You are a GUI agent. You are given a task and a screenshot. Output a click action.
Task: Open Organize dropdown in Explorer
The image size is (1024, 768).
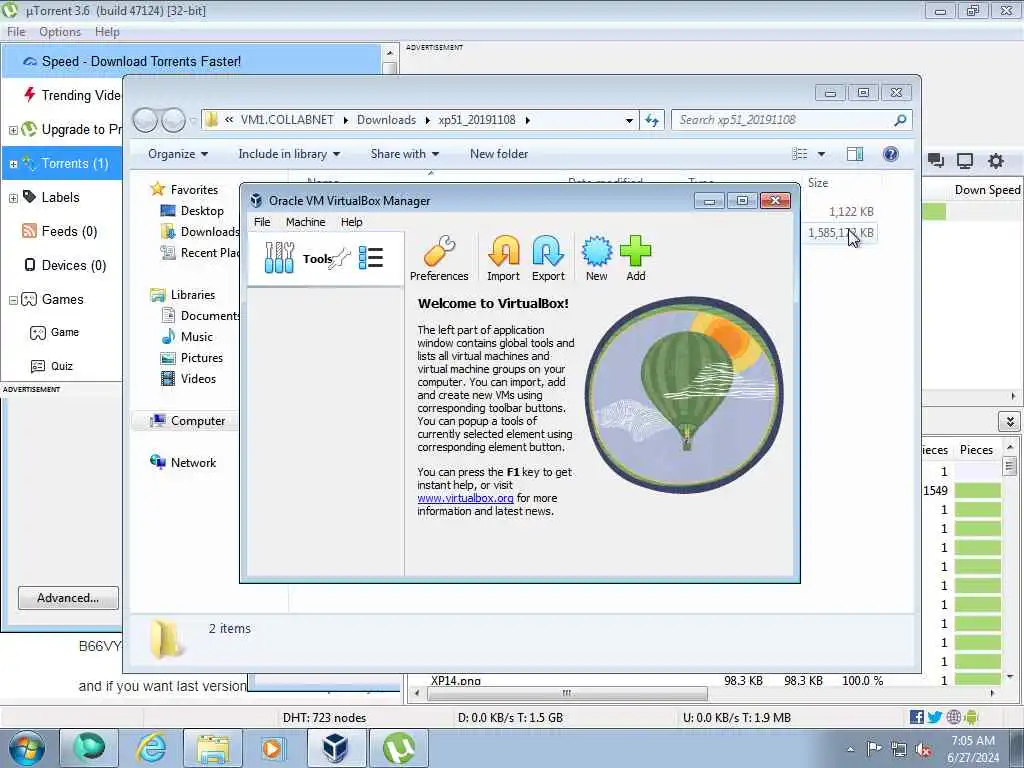point(178,154)
